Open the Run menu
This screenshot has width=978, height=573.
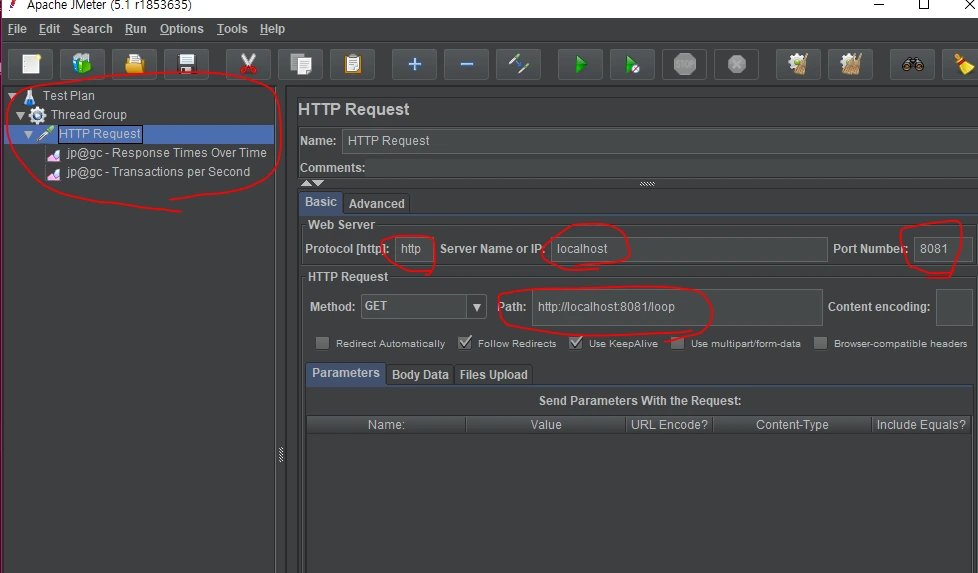[135, 29]
